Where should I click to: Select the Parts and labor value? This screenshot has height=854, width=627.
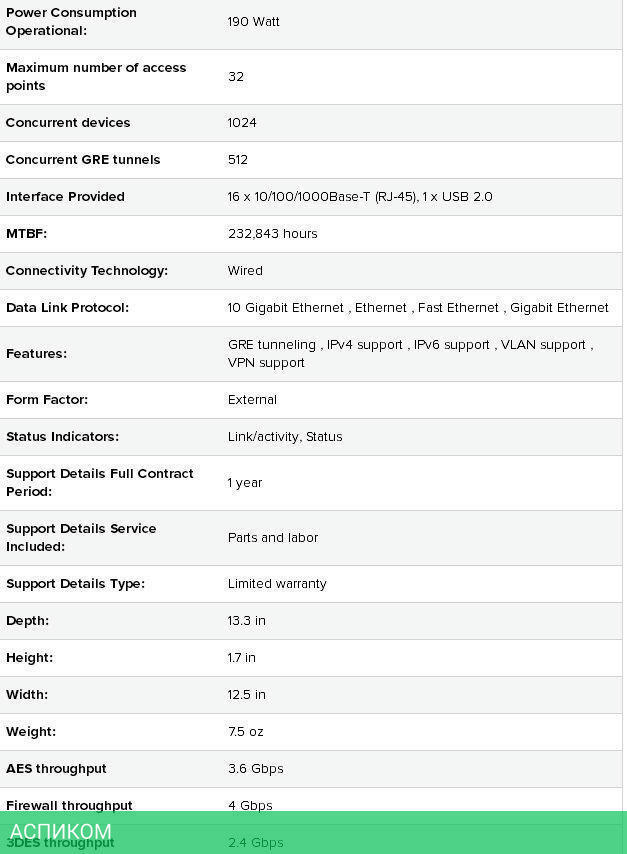[273, 538]
